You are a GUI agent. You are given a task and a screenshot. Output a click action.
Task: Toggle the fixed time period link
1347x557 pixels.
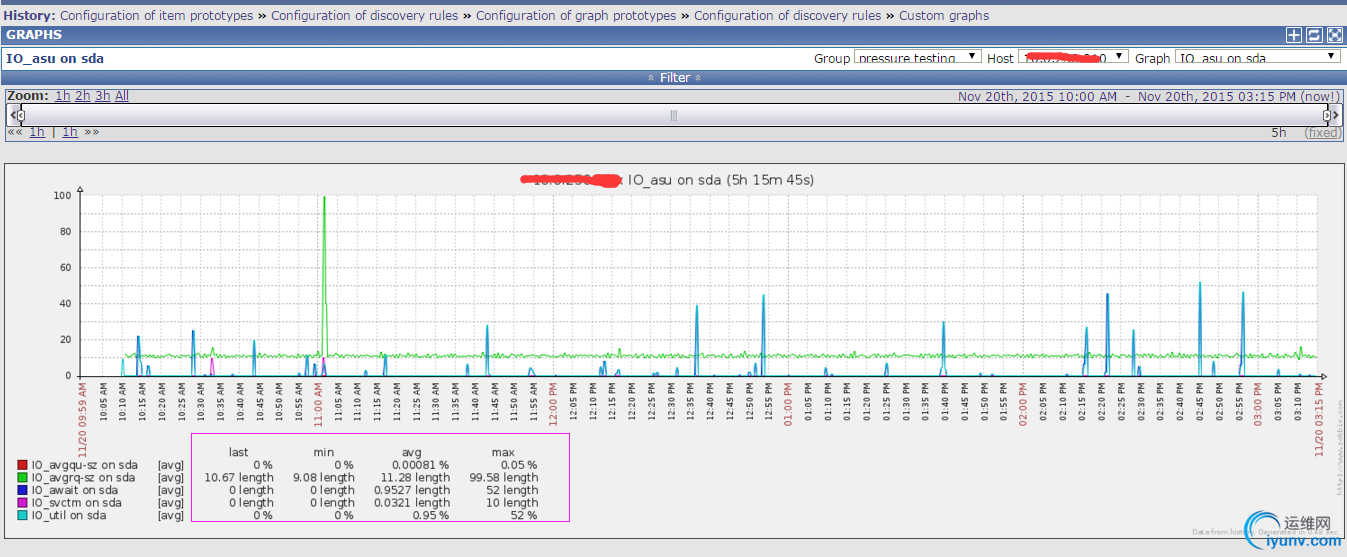click(1322, 133)
